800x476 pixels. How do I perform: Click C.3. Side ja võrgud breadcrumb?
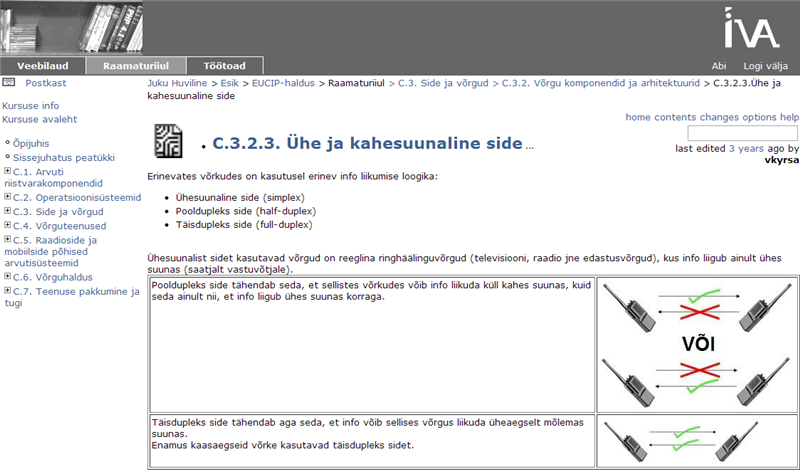[443, 83]
